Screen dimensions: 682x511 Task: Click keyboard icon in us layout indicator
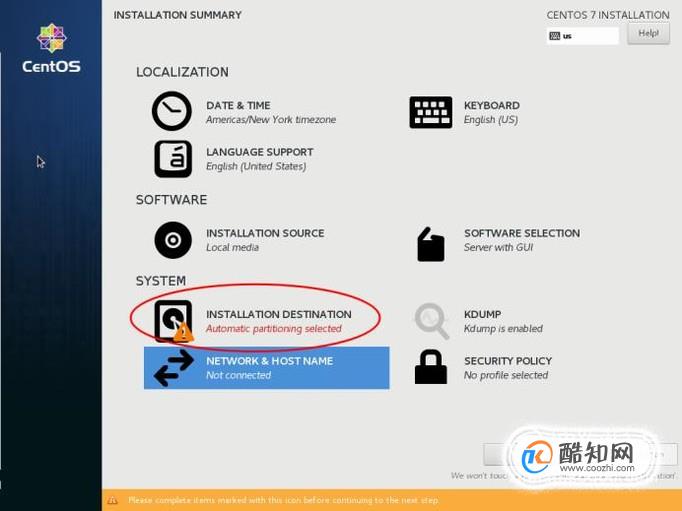(x=555, y=36)
